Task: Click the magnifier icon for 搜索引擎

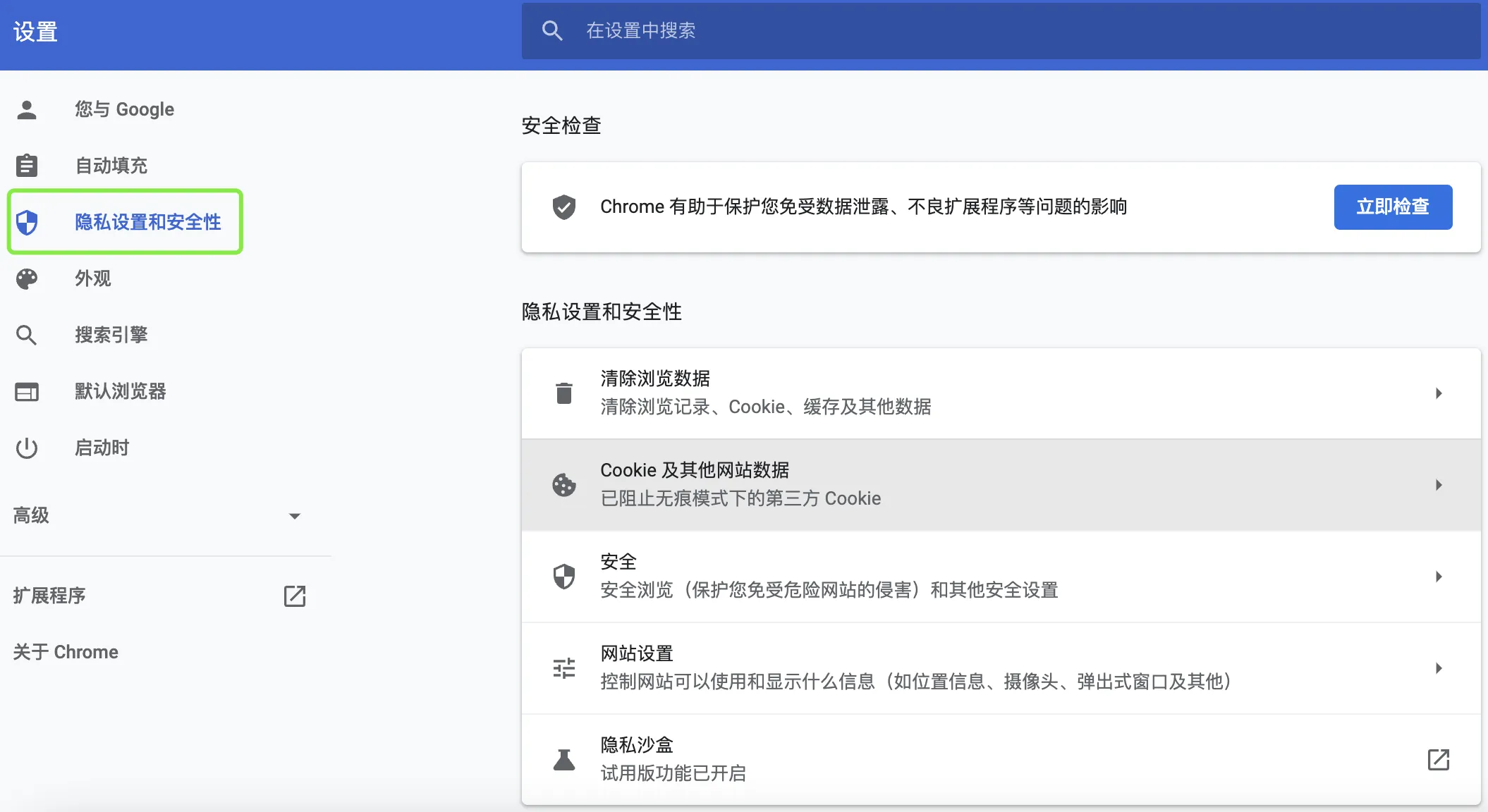Action: click(27, 335)
